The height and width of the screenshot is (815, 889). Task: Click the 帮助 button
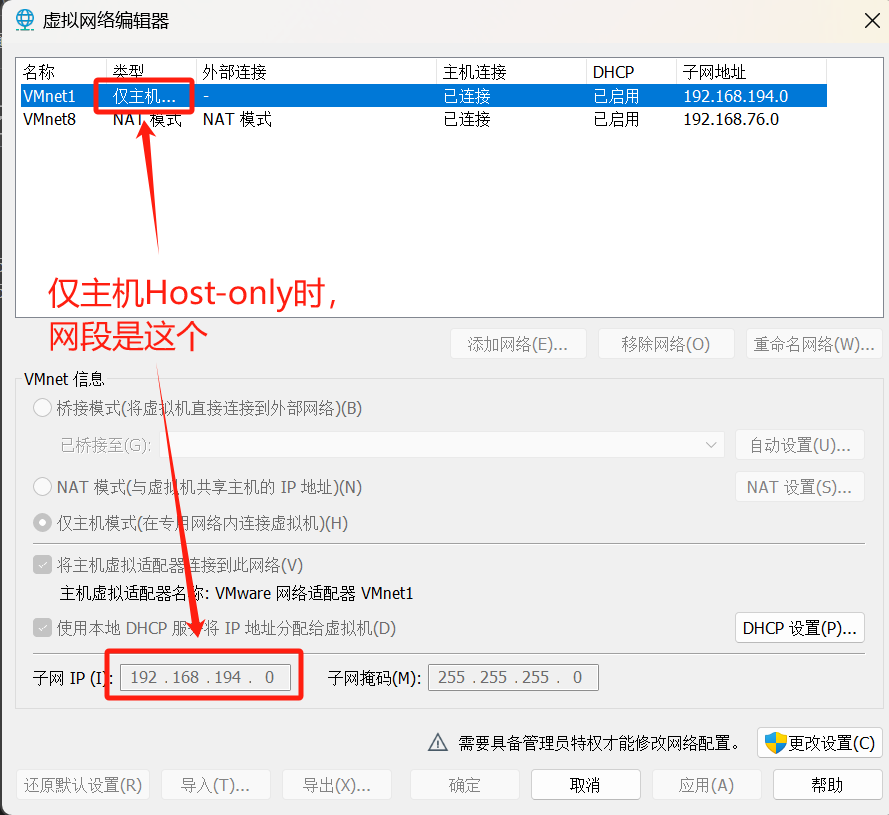click(828, 785)
